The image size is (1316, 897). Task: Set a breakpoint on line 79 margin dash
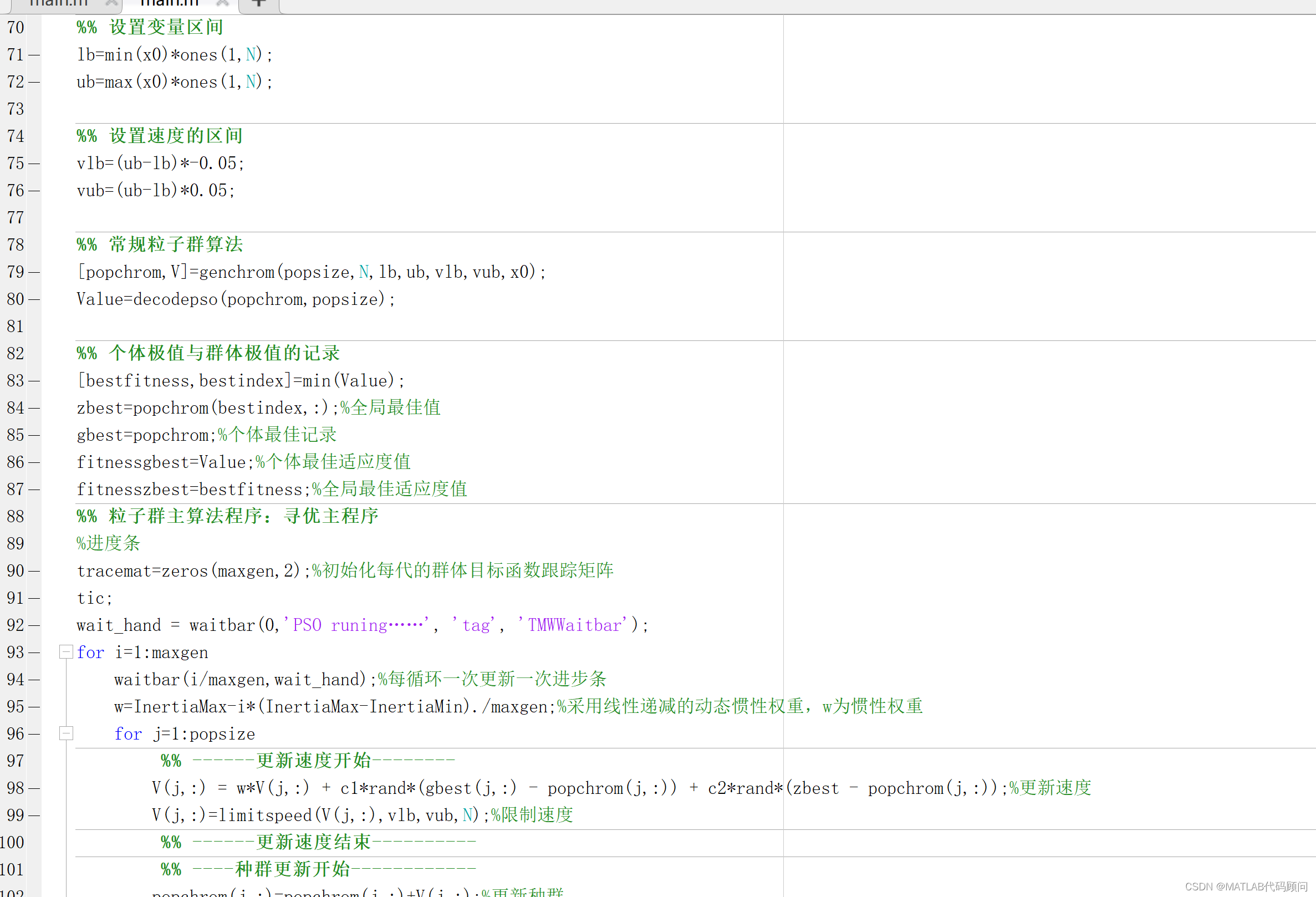point(35,272)
